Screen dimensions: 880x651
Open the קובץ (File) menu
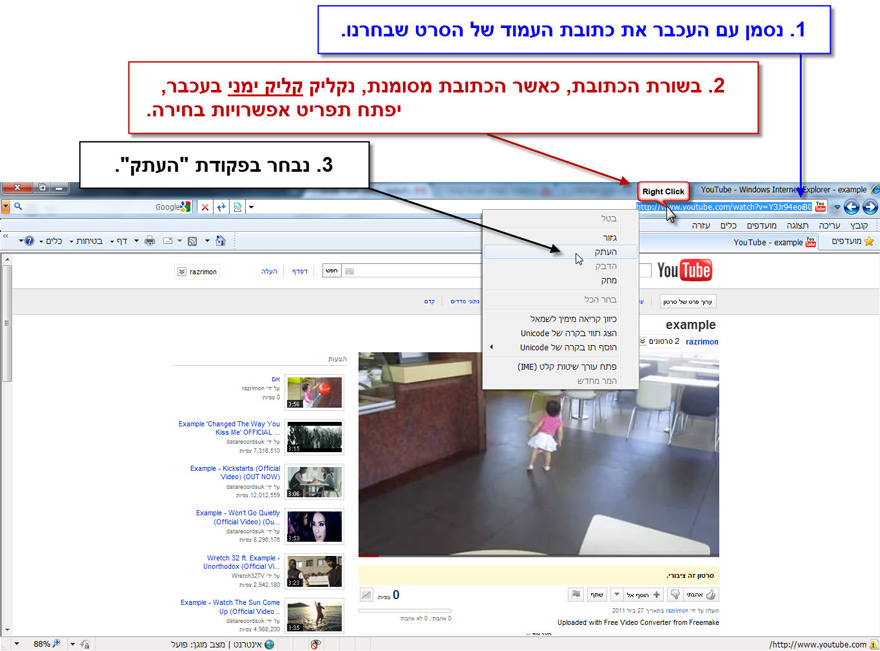click(x=859, y=225)
